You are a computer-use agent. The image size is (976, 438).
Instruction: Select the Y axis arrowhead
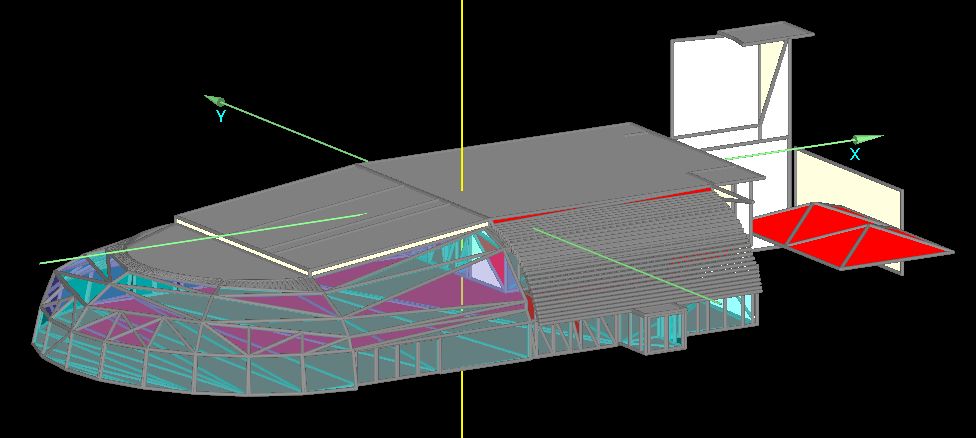point(215,101)
